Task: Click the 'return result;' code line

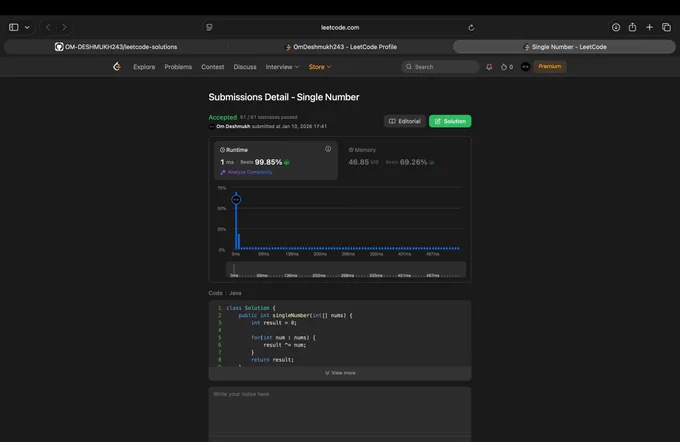Action: (272, 360)
